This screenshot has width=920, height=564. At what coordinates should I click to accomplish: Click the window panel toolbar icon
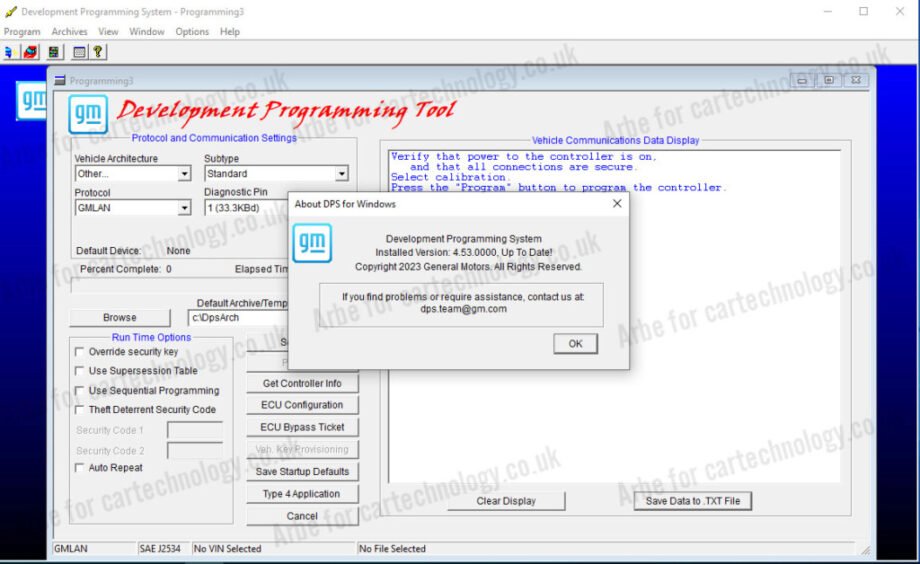click(79, 52)
